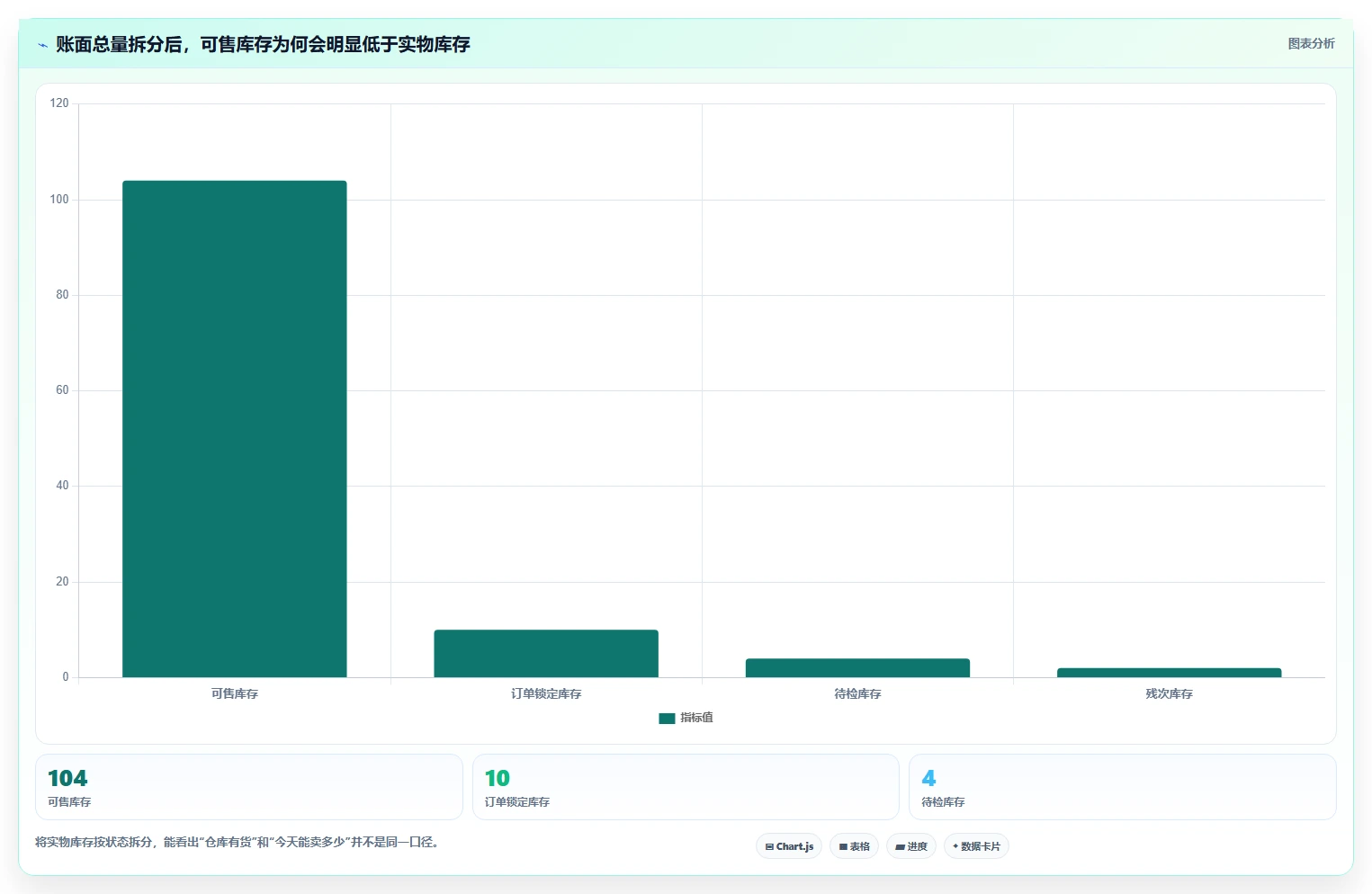Click the y-axis value 100
1372x894 pixels.
point(59,200)
